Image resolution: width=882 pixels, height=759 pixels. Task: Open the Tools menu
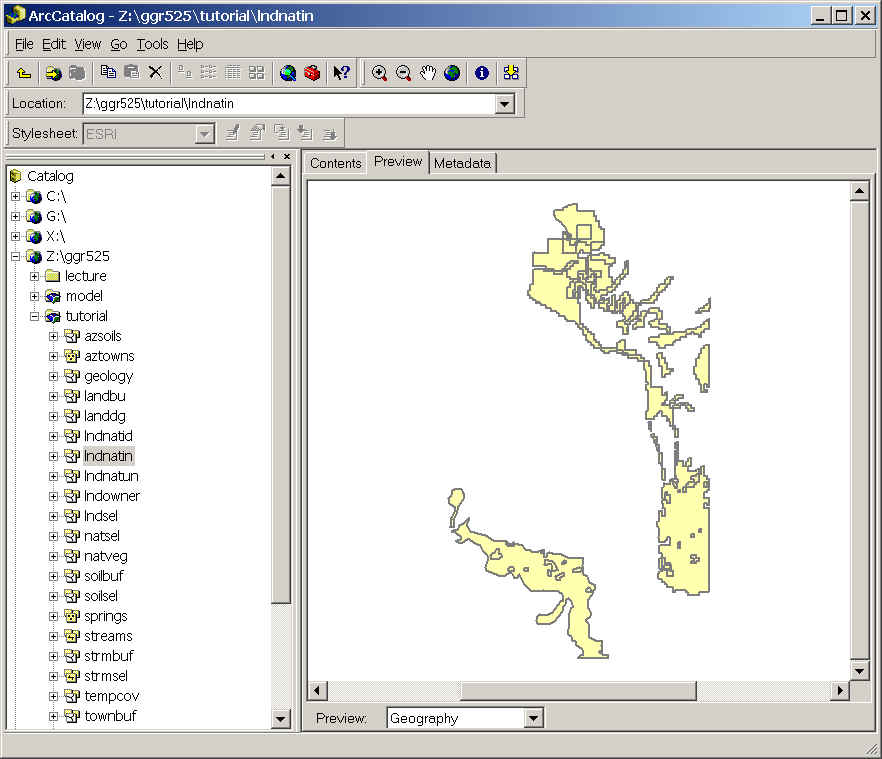point(152,44)
